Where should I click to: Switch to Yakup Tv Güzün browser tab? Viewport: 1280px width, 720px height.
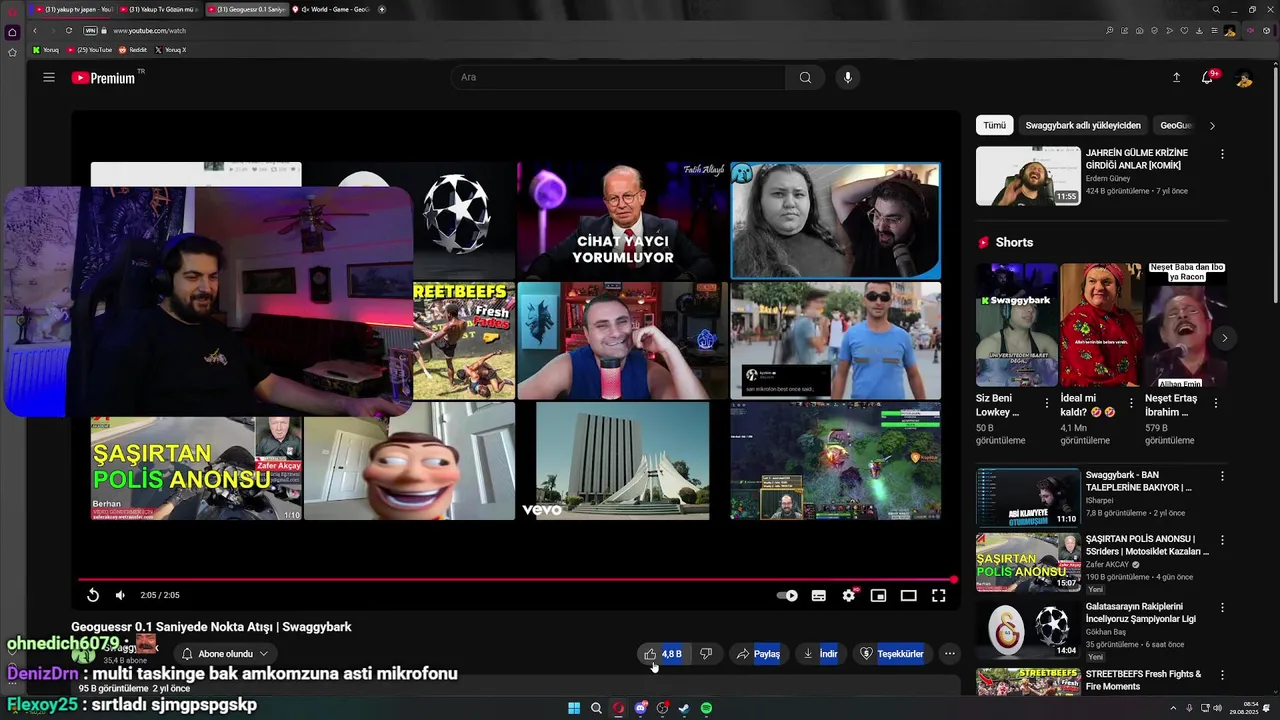click(x=160, y=9)
